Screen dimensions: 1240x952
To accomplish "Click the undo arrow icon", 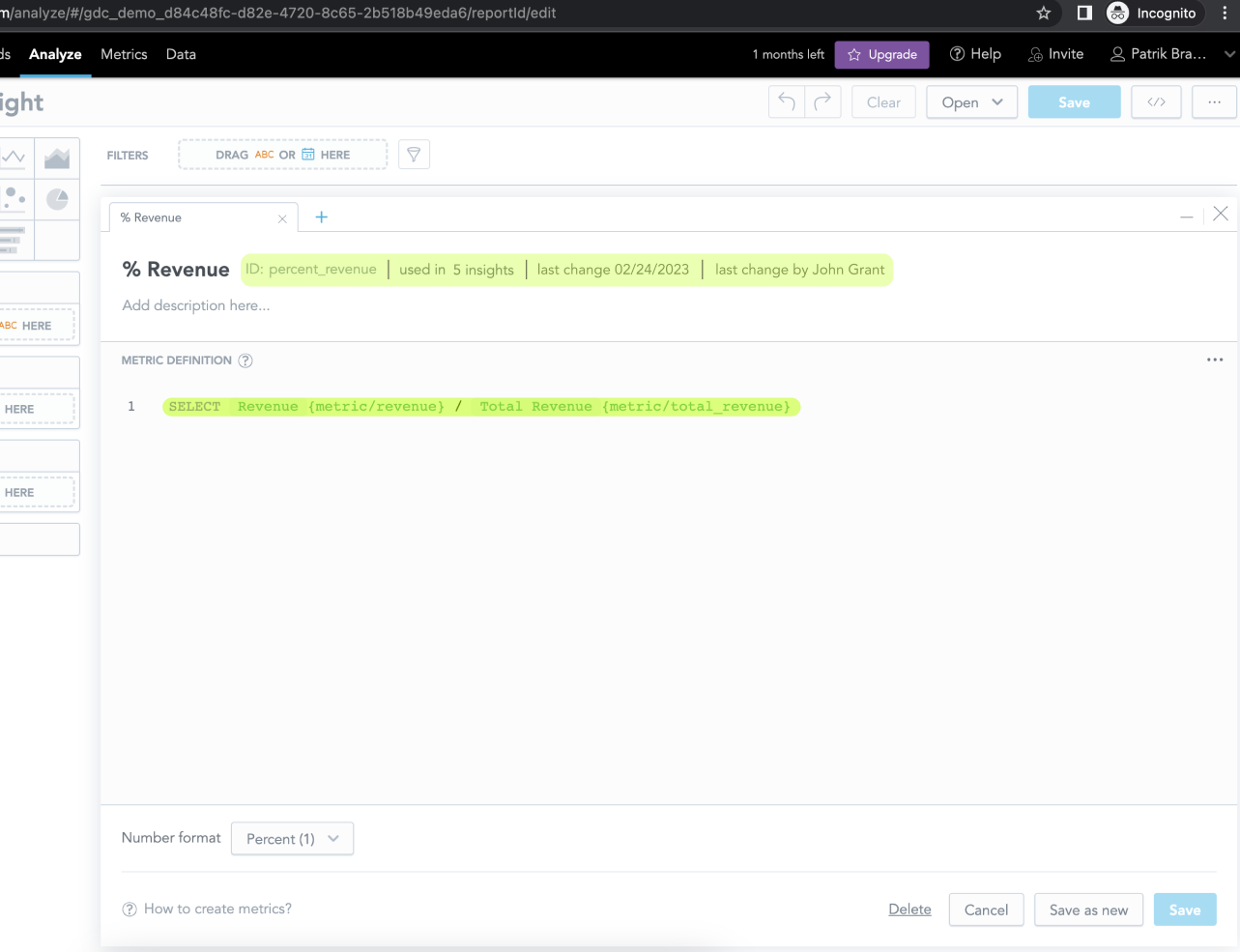I will (x=785, y=101).
